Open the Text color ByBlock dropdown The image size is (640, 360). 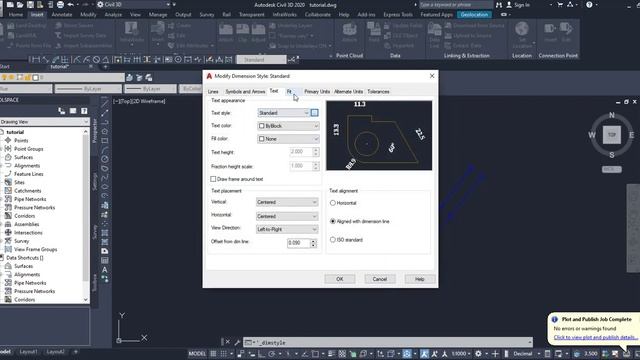pyautogui.click(x=288, y=126)
